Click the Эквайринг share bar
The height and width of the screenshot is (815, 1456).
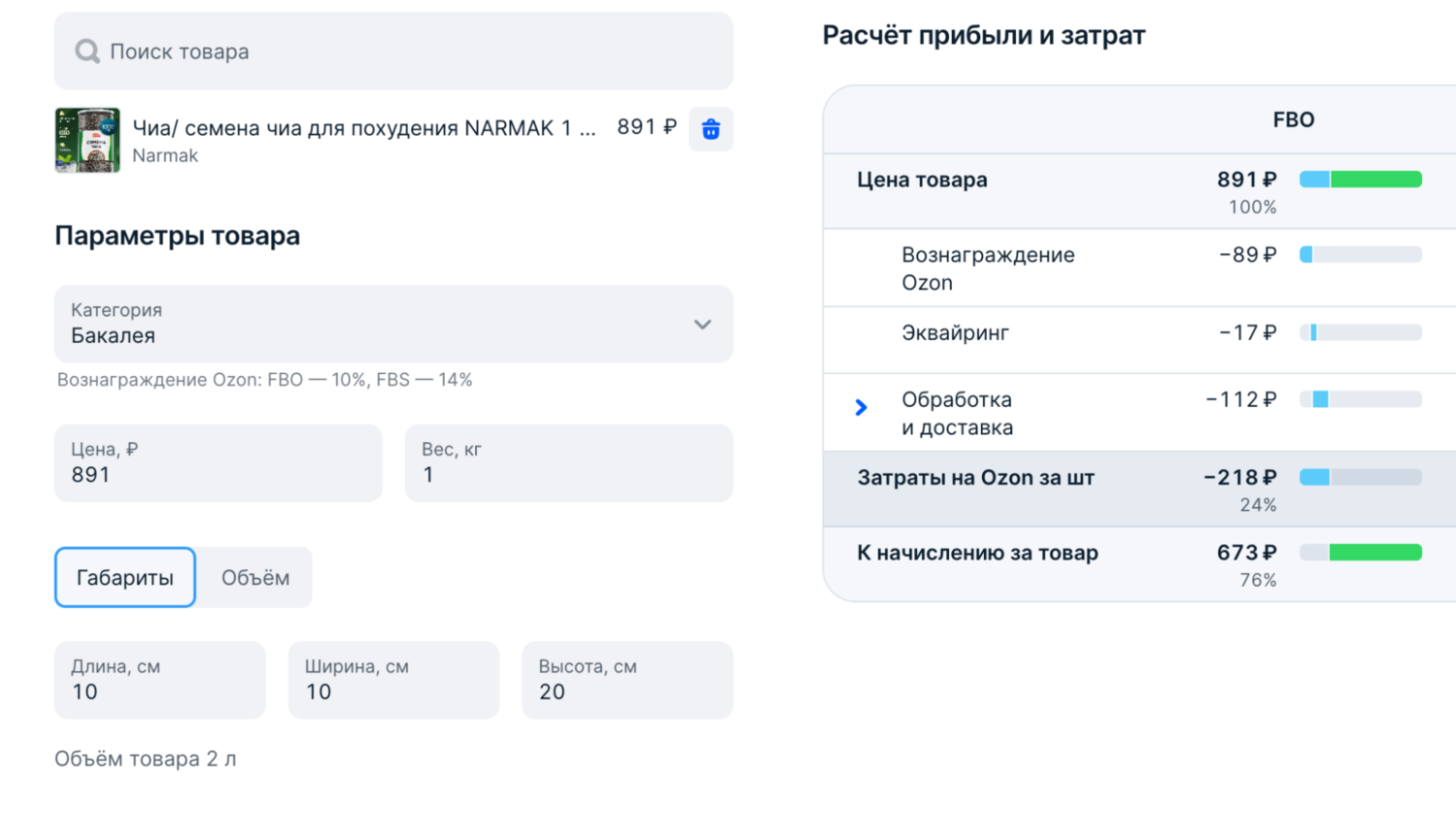coord(1361,333)
